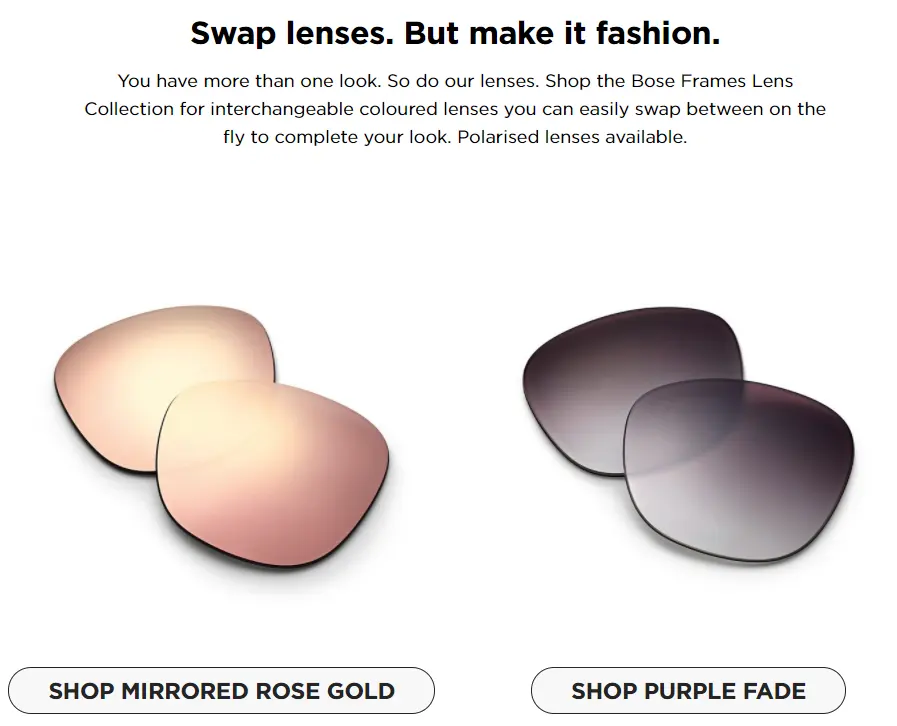The width and height of the screenshot is (897, 726).
Task: Click the Shop Mirrored Rose Gold button
Action: pyautogui.click(x=222, y=690)
